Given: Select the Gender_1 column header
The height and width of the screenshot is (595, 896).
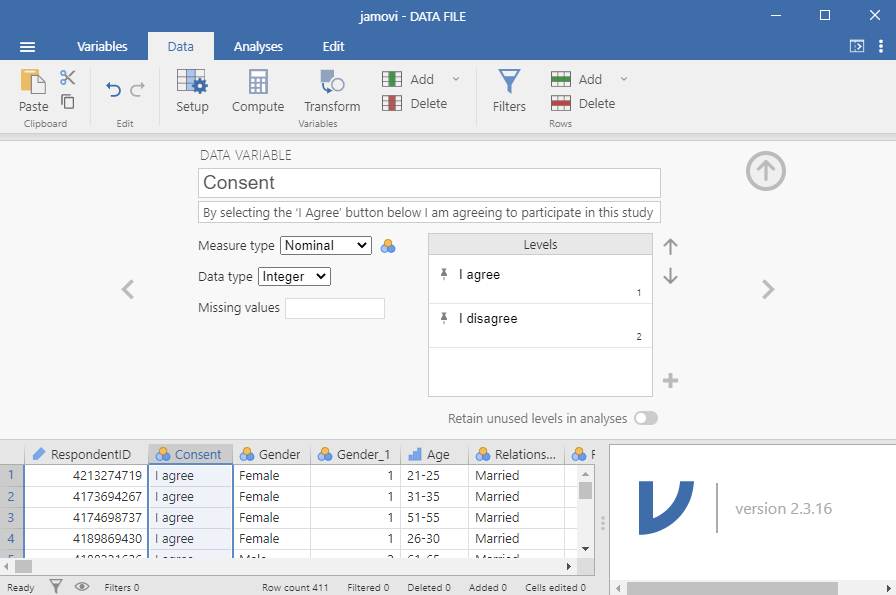Looking at the screenshot, I should [x=355, y=454].
